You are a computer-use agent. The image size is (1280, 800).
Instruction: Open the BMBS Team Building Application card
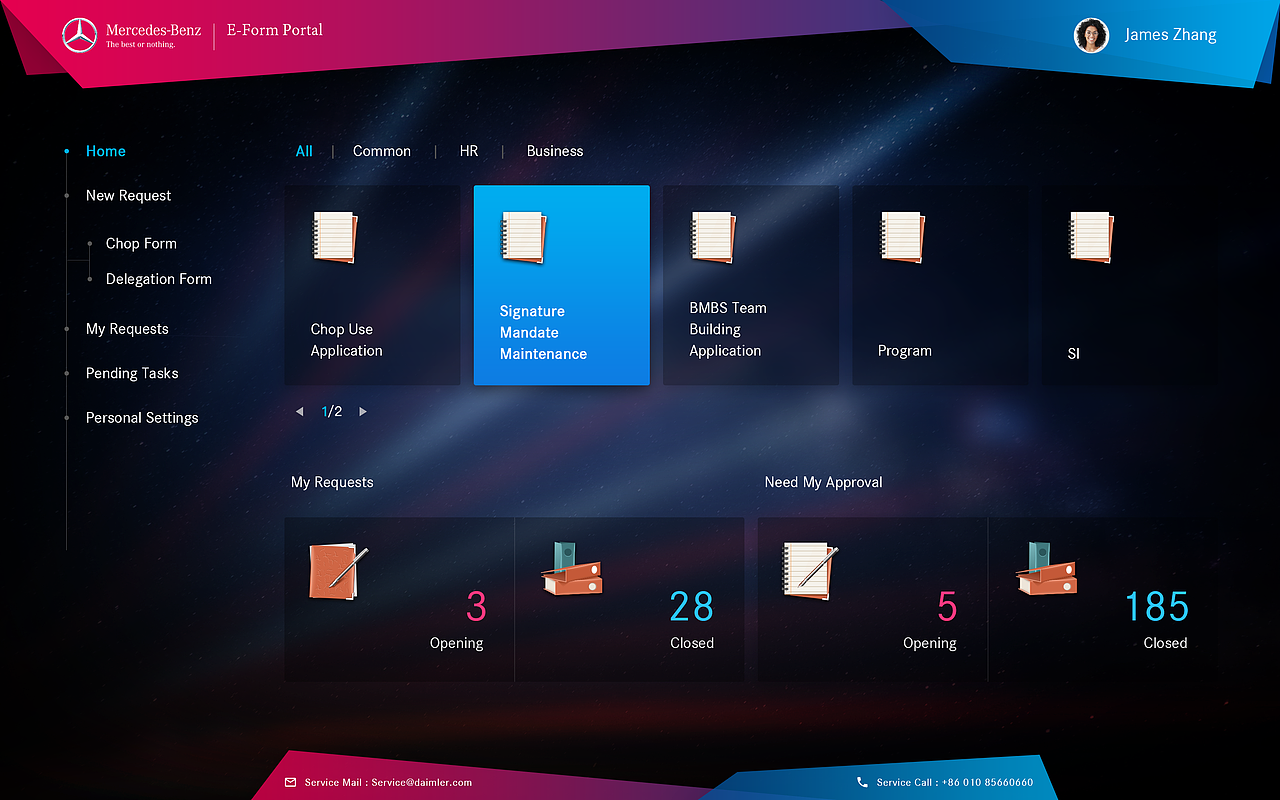[x=751, y=285]
